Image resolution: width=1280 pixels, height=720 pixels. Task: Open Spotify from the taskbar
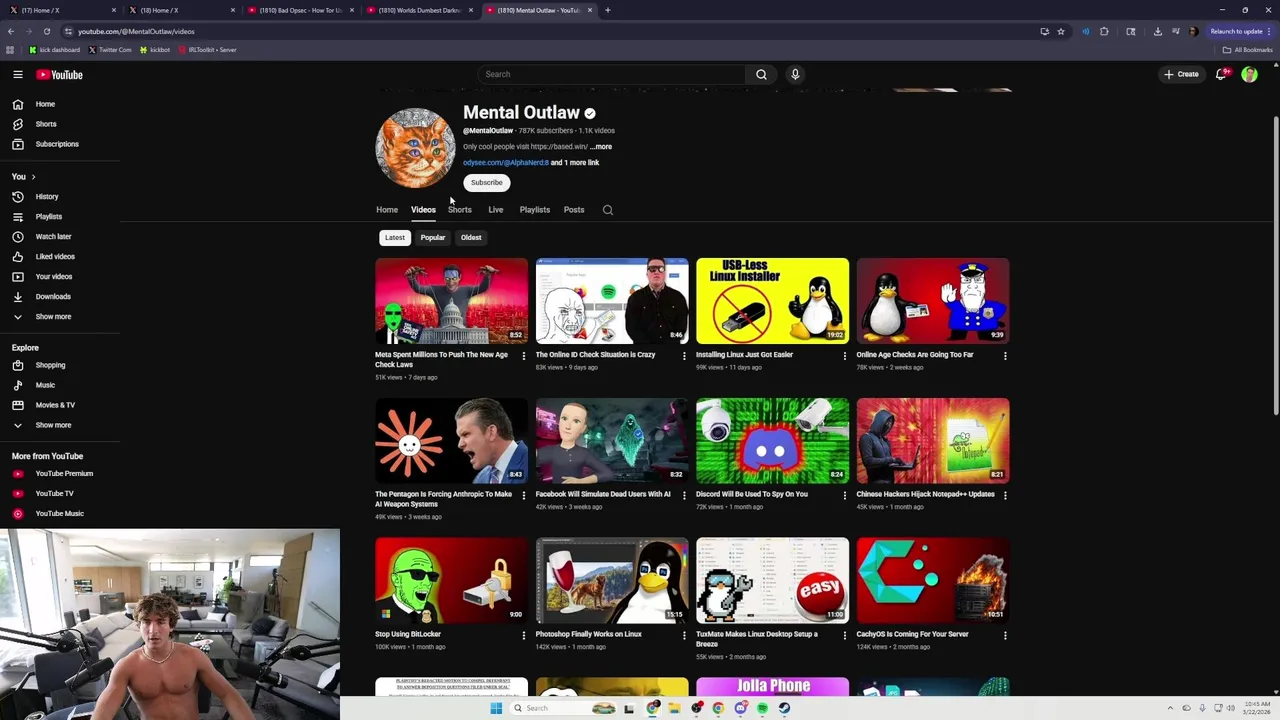(762, 708)
